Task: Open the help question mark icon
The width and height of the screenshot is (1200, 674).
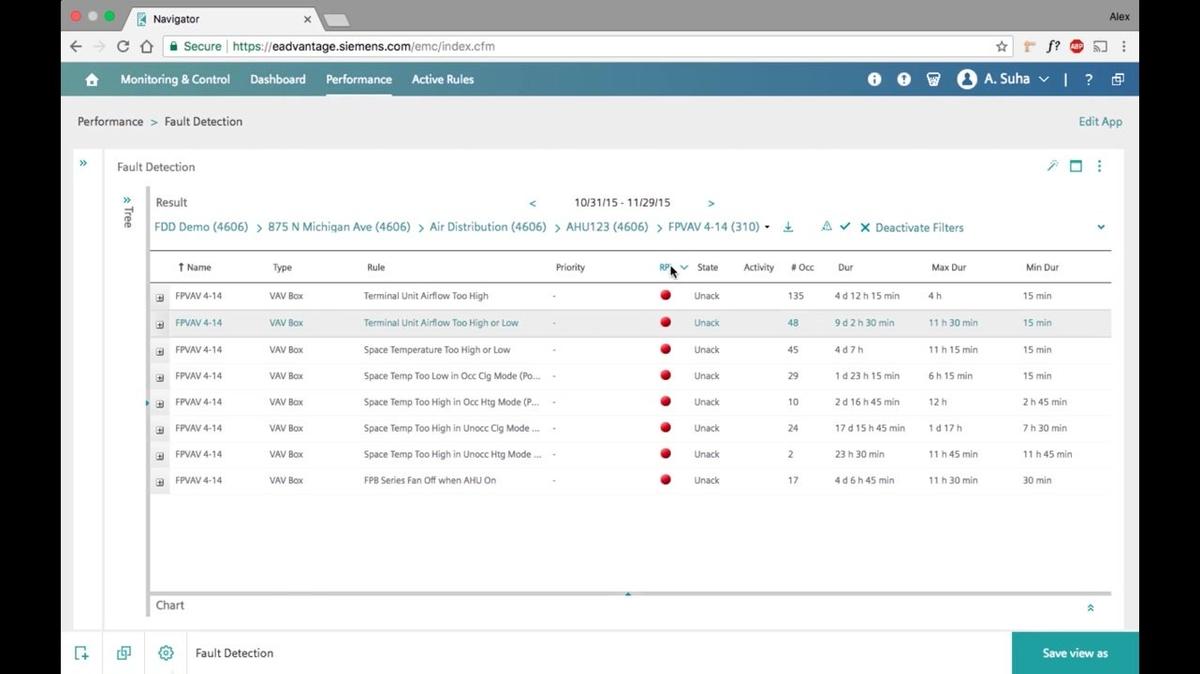Action: 1089,79
